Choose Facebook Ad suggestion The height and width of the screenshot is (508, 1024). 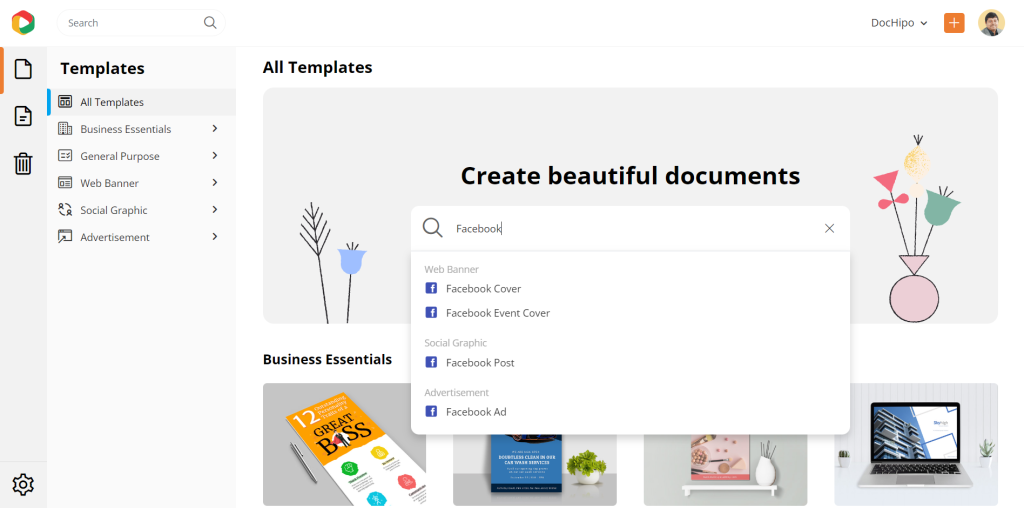[x=476, y=412]
